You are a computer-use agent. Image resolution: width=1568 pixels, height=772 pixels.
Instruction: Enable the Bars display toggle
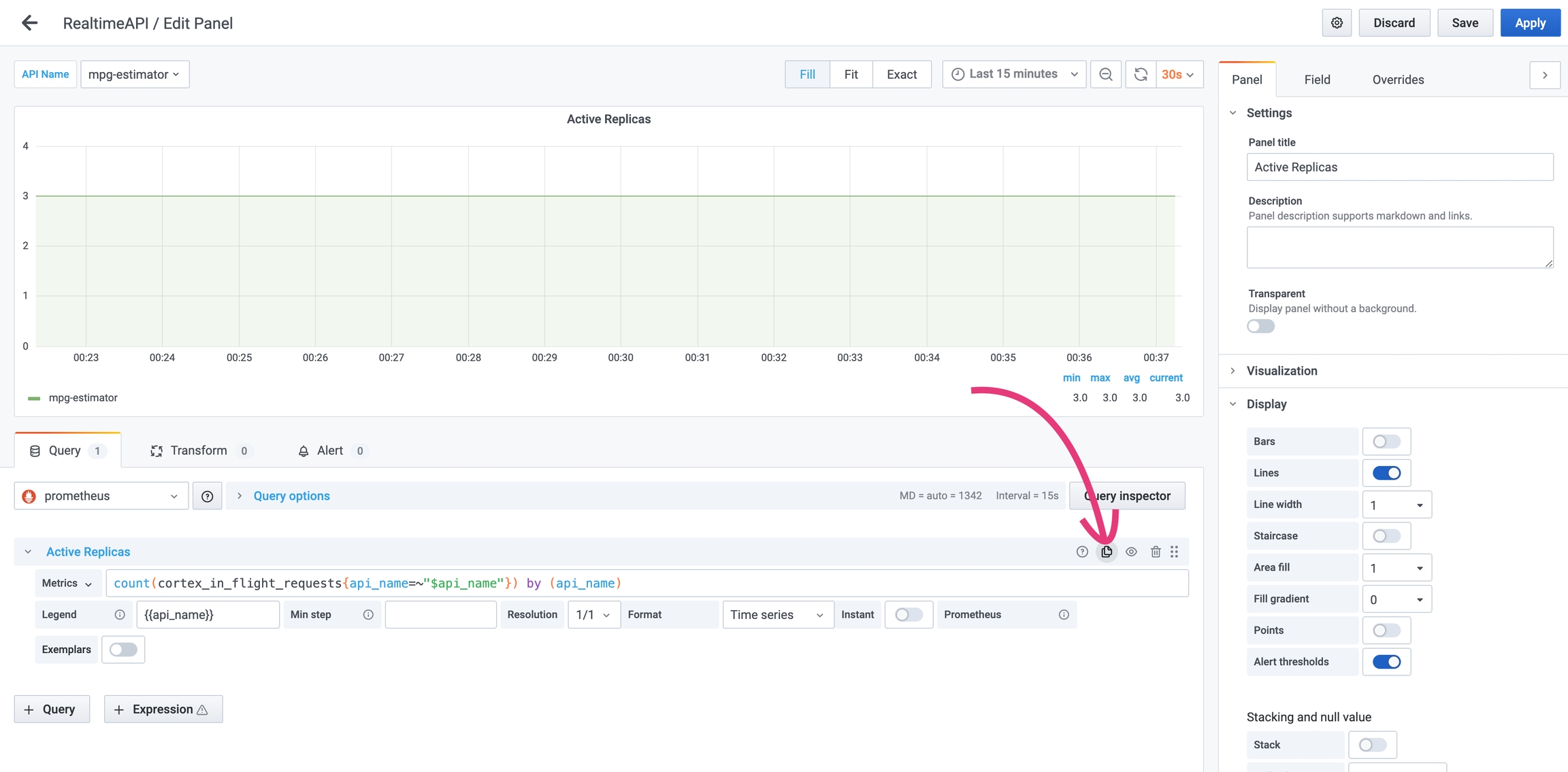[1386, 441]
